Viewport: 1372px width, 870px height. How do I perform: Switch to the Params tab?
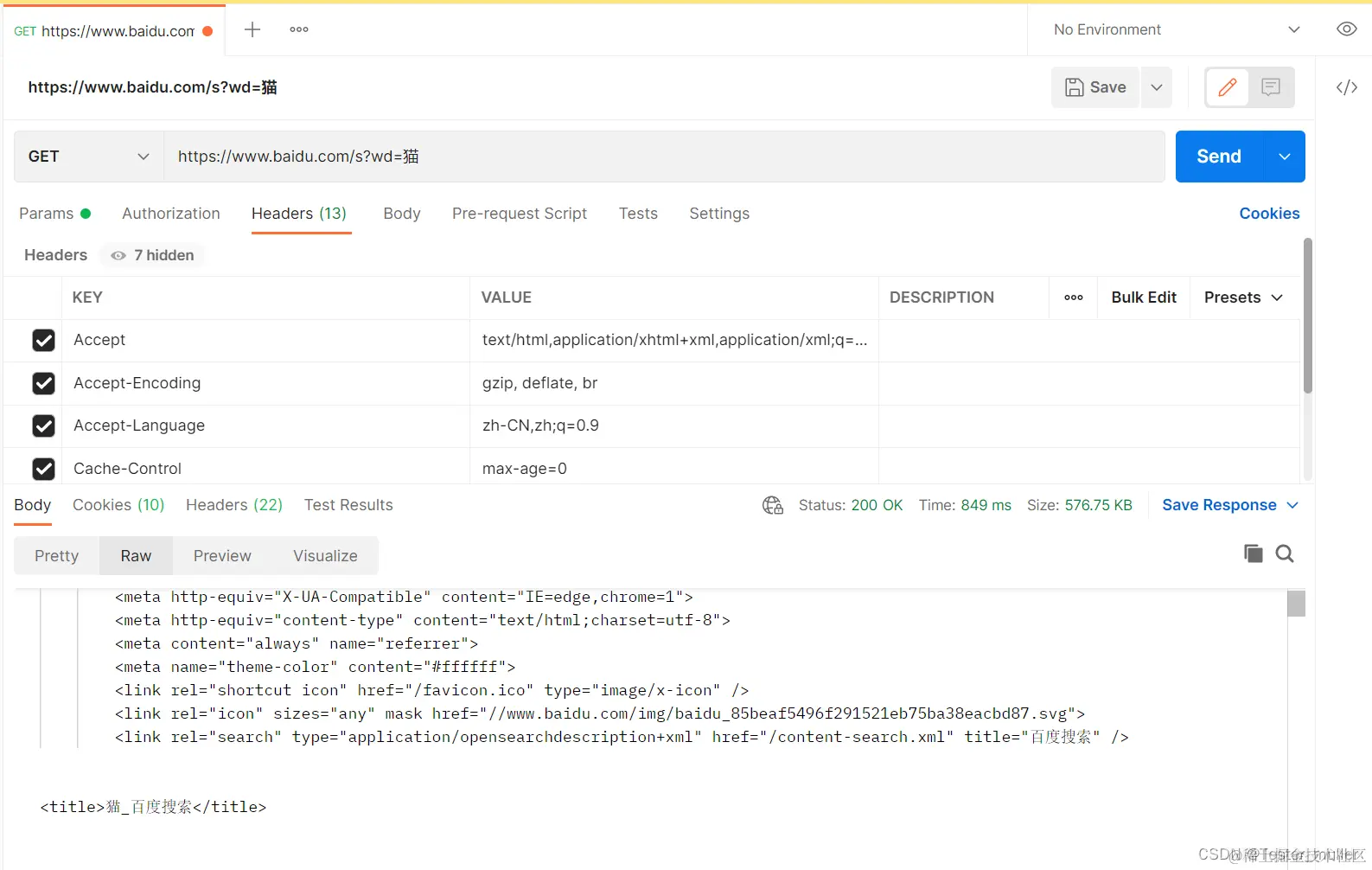coord(54,214)
